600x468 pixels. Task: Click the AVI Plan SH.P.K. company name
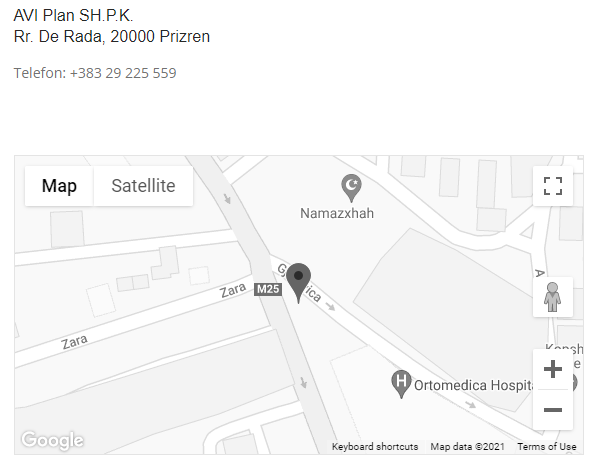[73, 16]
